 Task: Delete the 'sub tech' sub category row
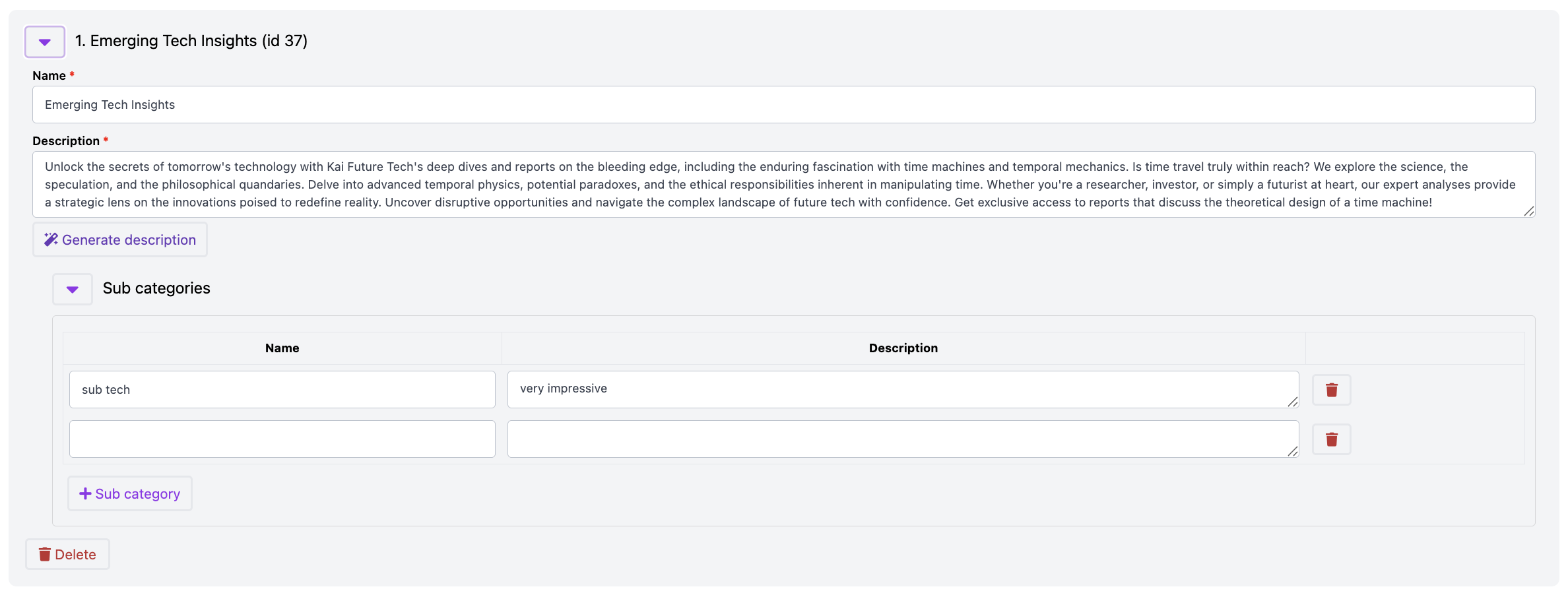[1331, 390]
